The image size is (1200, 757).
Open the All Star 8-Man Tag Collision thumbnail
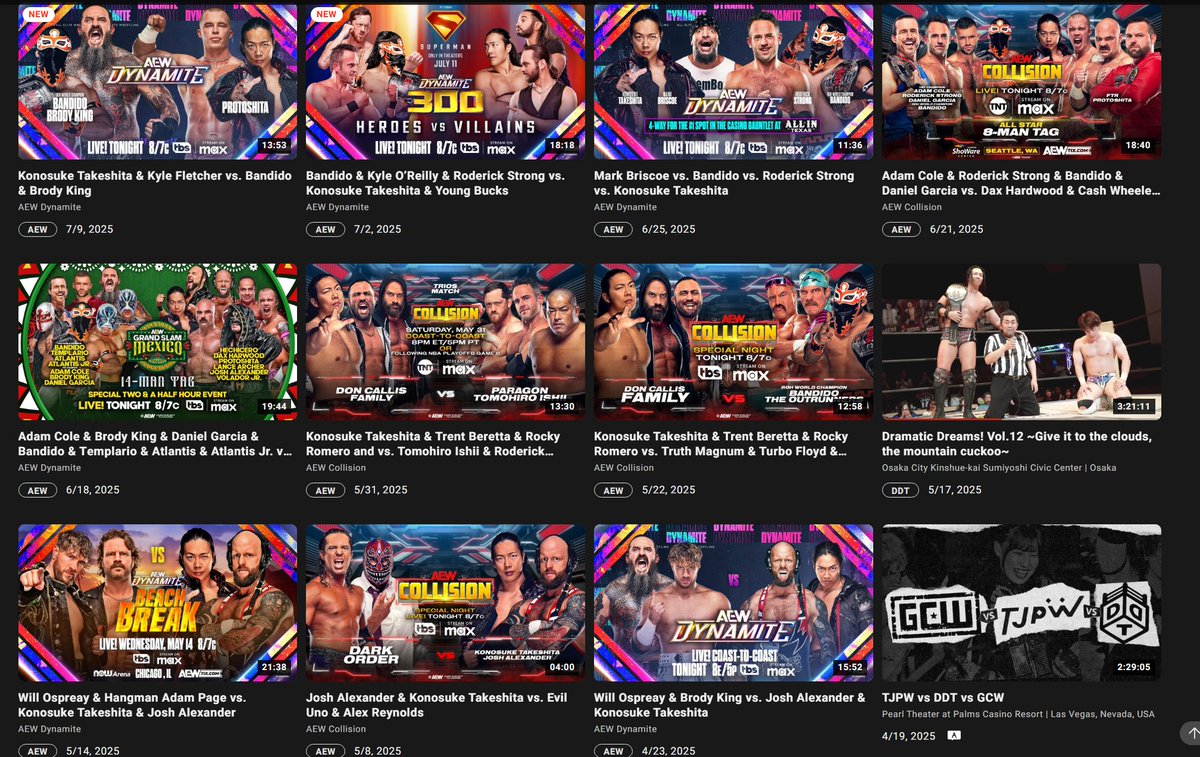tap(1021, 81)
